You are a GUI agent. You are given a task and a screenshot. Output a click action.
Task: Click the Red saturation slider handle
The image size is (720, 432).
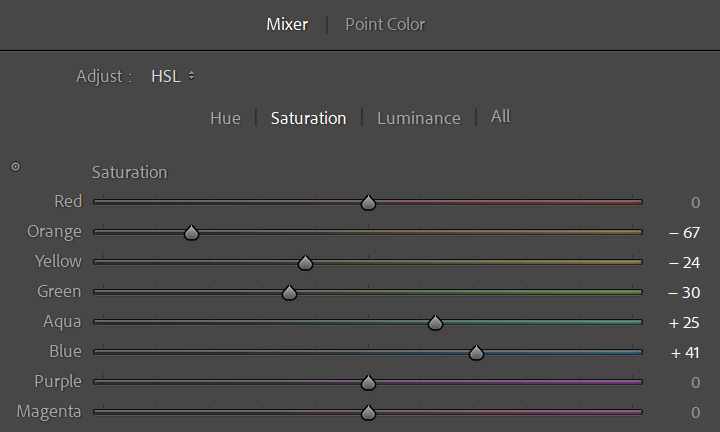368,202
